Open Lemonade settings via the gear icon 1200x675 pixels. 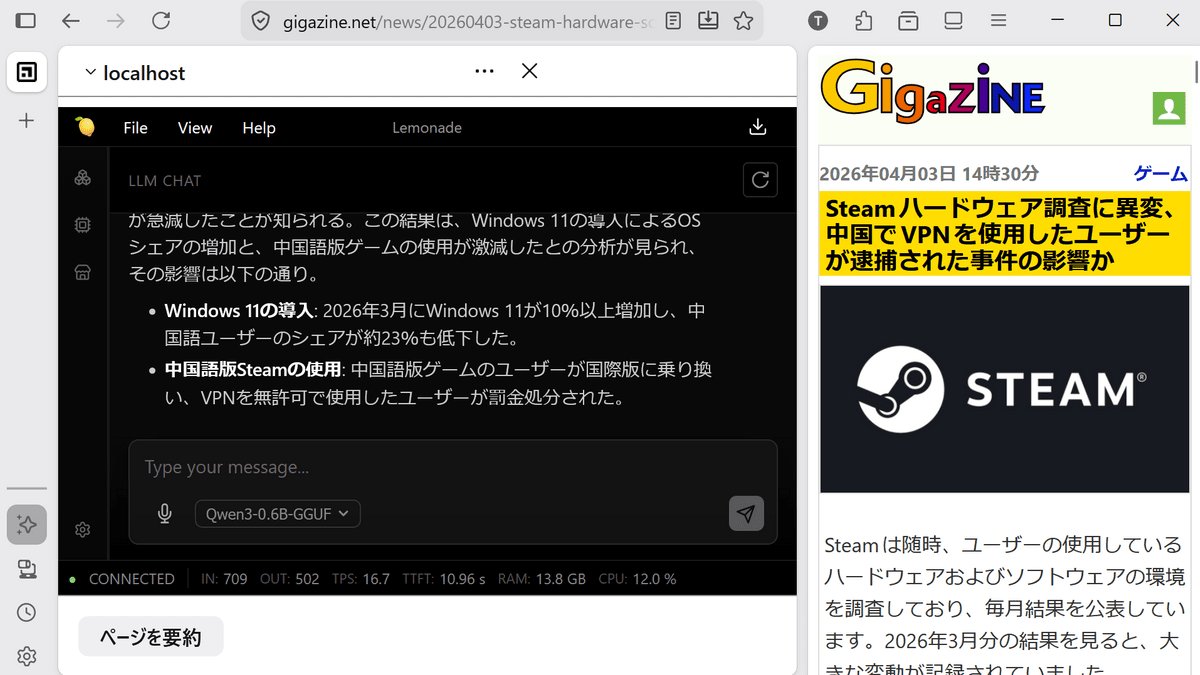(x=82, y=529)
